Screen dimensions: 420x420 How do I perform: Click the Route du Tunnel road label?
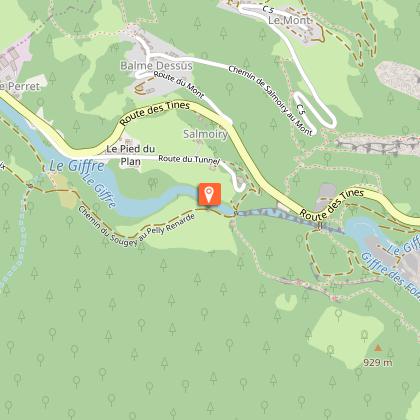[x=189, y=160]
